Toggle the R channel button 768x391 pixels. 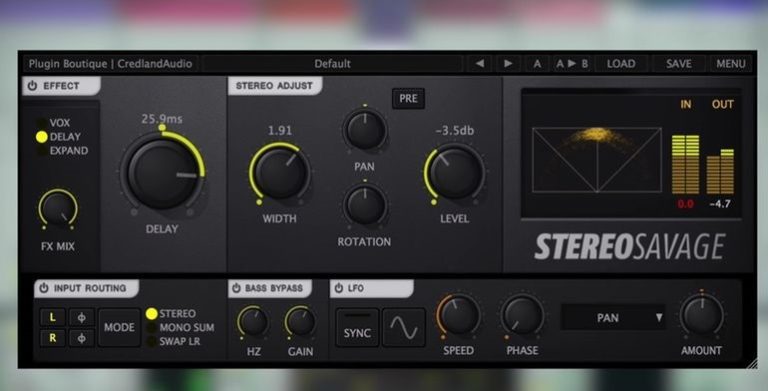(x=52, y=338)
